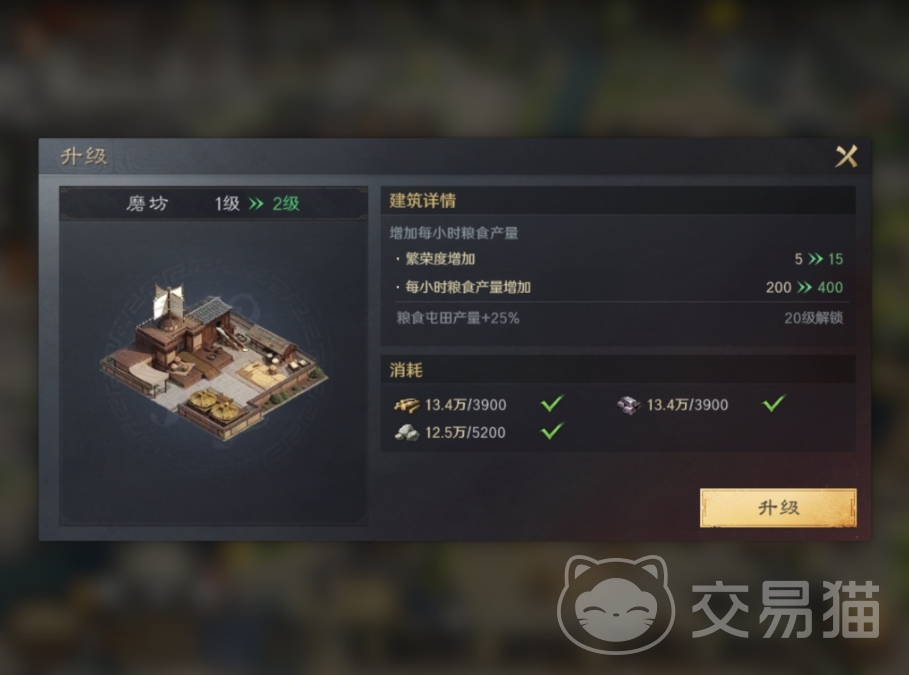Click the 每小时粮食产量增加 row

point(619,287)
